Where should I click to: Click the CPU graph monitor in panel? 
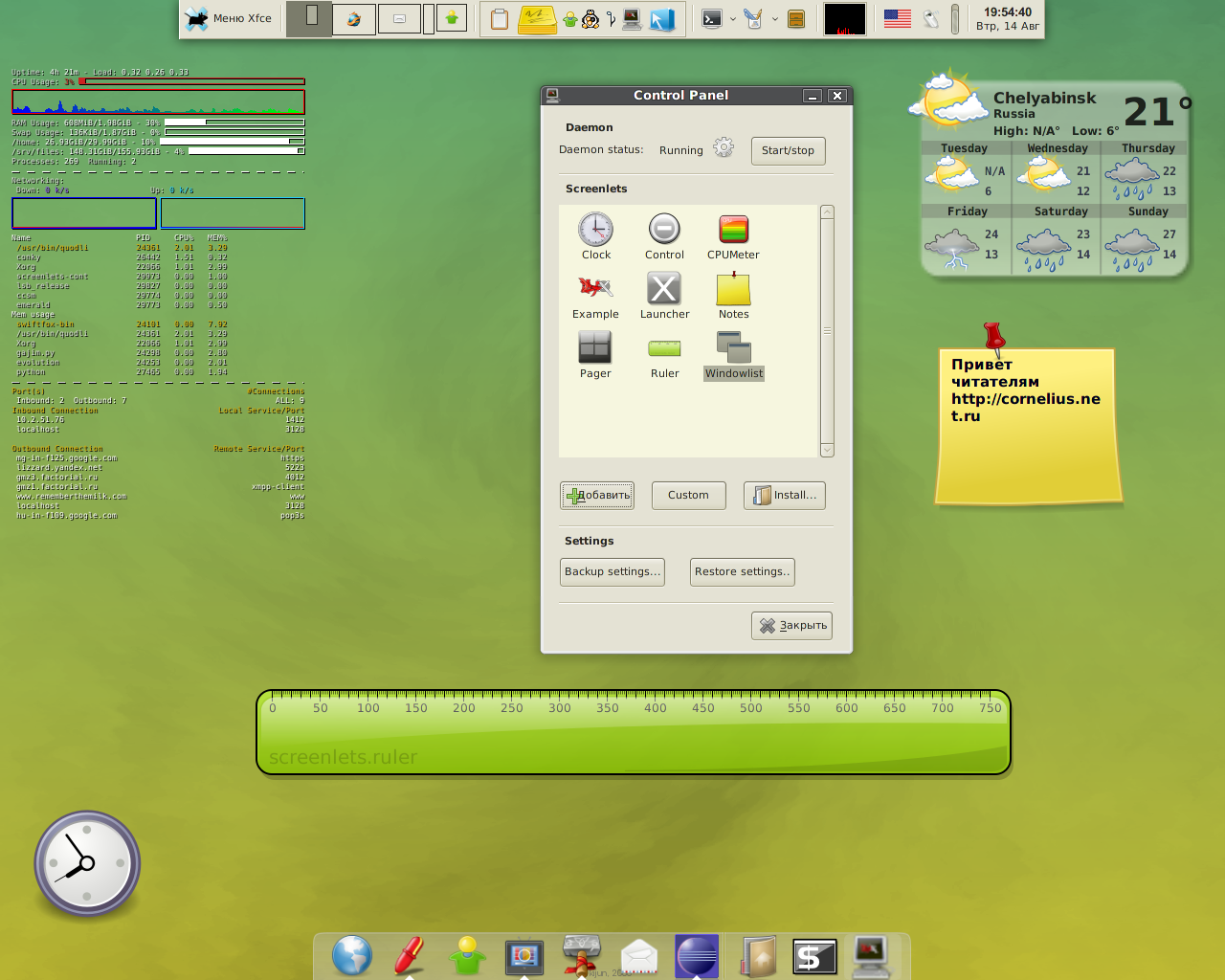[845, 19]
